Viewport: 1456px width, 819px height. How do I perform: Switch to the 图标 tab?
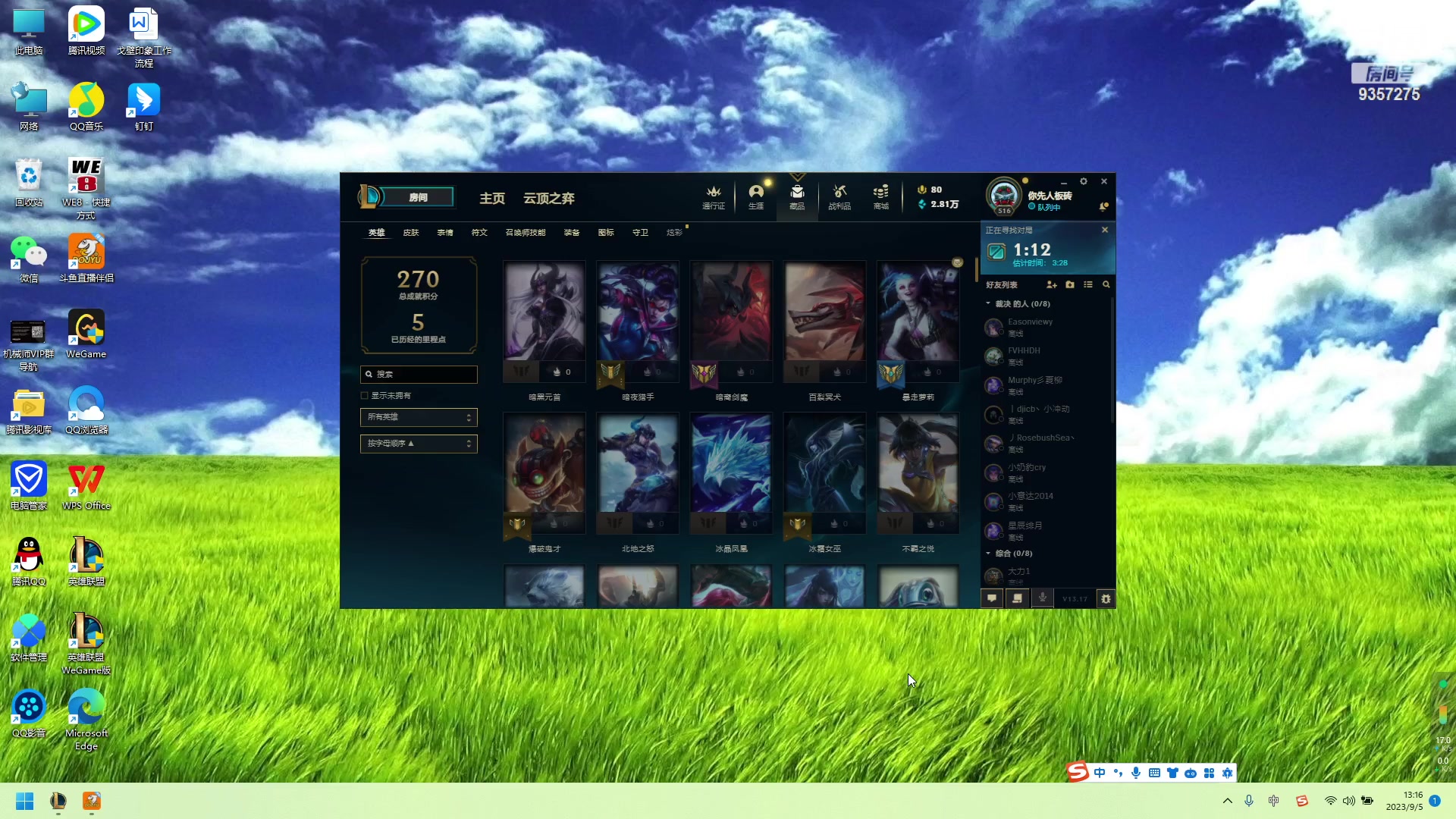pos(606,233)
